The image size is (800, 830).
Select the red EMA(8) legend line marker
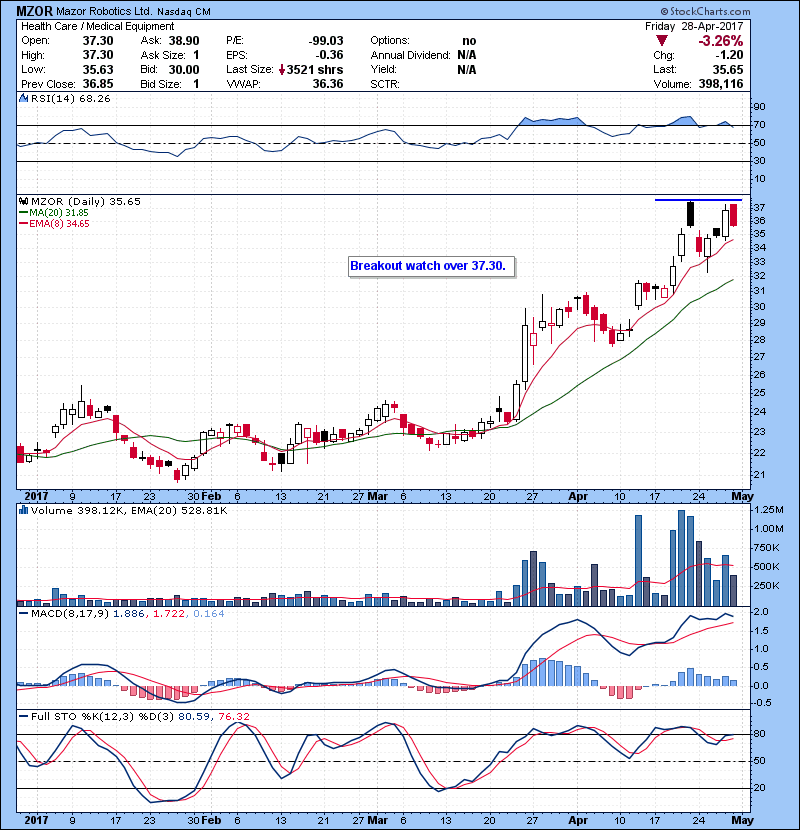point(23,224)
